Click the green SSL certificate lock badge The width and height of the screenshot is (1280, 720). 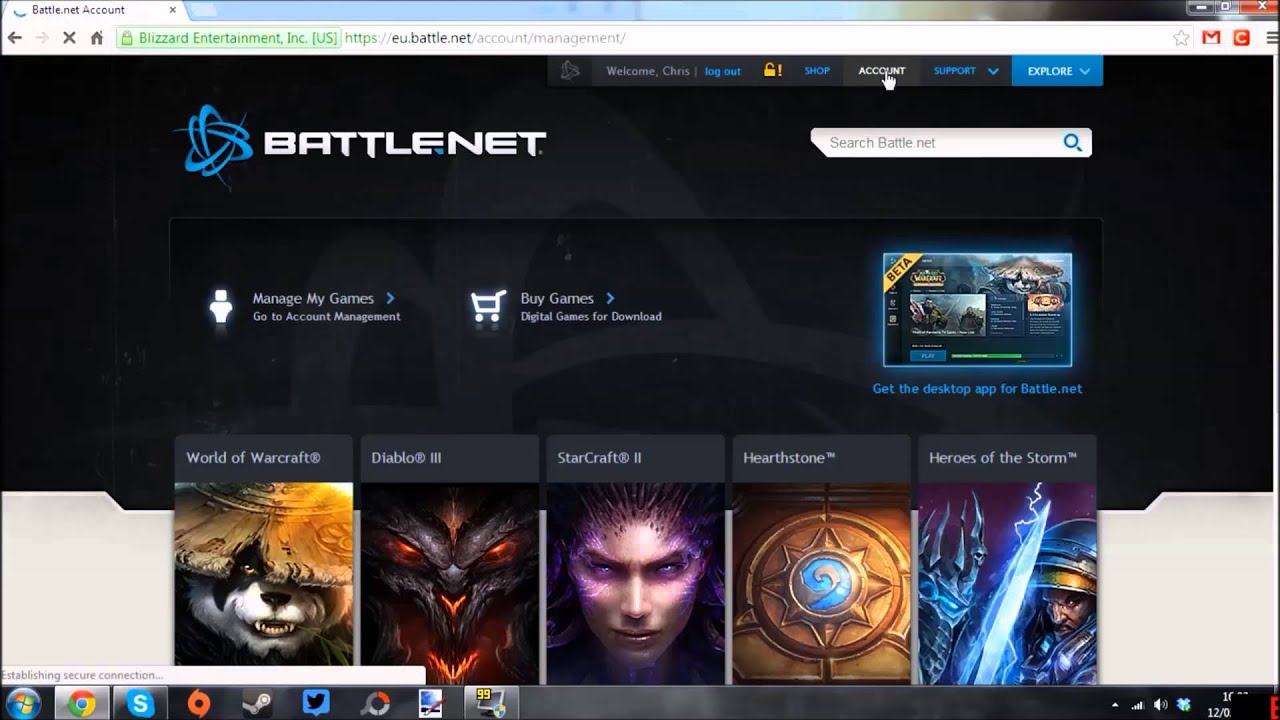pyautogui.click(x=229, y=38)
